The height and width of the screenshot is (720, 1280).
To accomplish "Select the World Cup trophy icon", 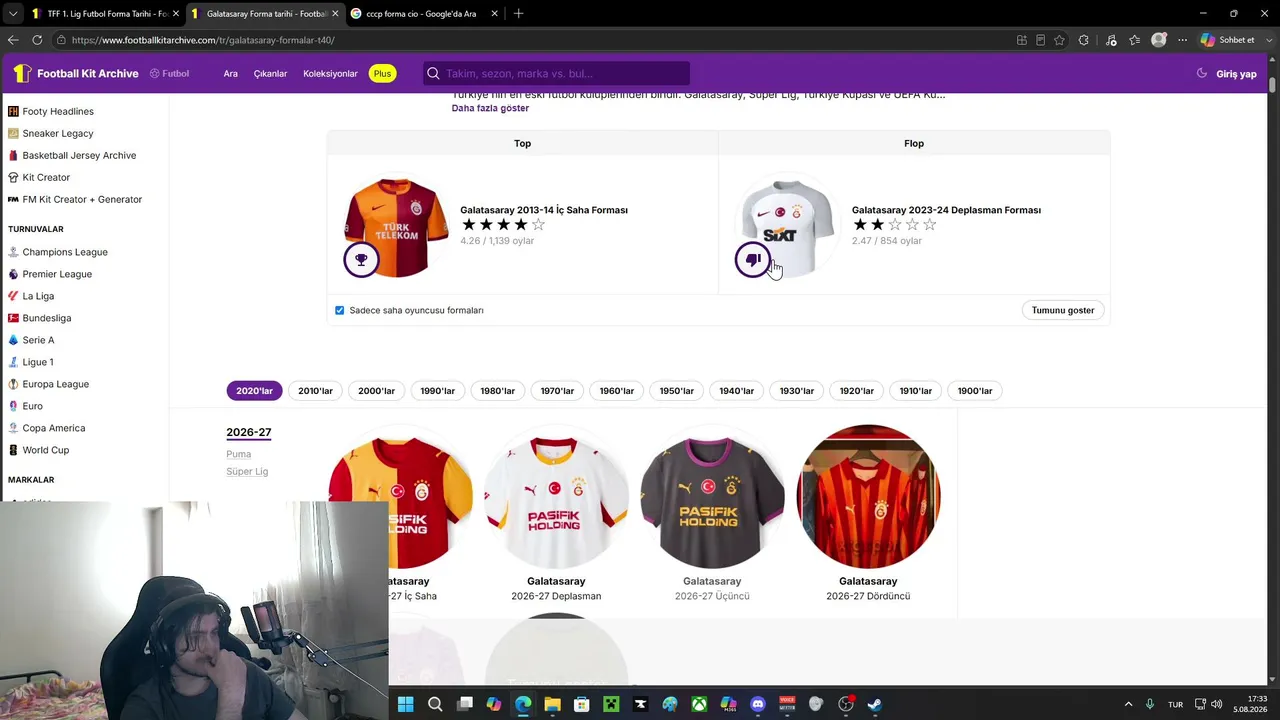I will tap(13, 450).
